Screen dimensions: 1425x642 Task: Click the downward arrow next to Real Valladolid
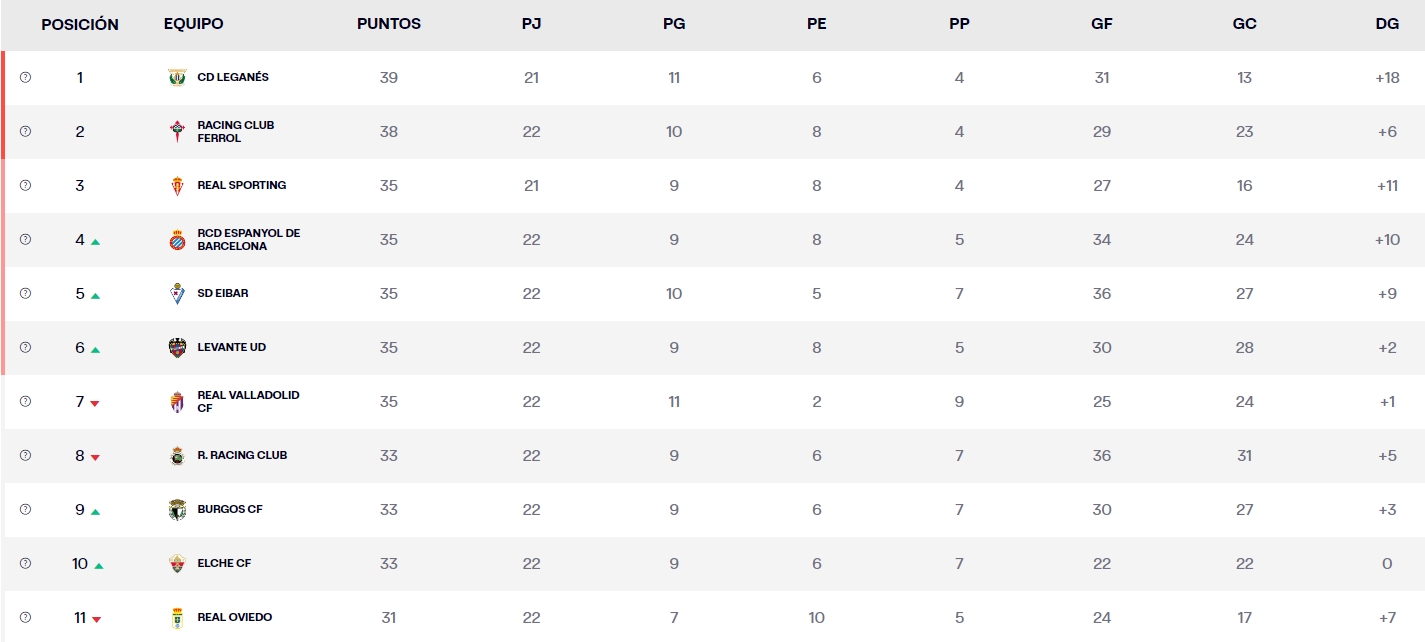[x=97, y=402]
